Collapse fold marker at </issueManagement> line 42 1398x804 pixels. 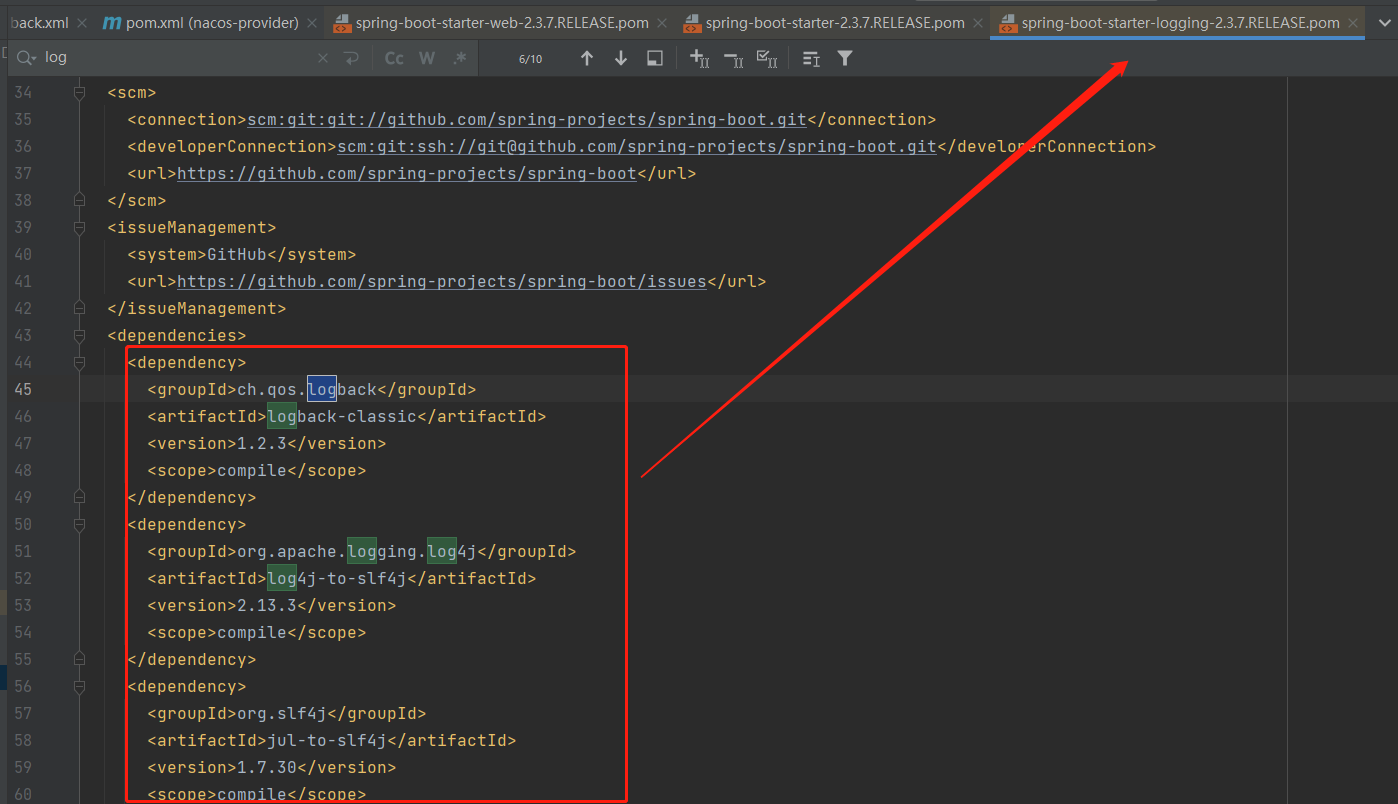coord(79,309)
